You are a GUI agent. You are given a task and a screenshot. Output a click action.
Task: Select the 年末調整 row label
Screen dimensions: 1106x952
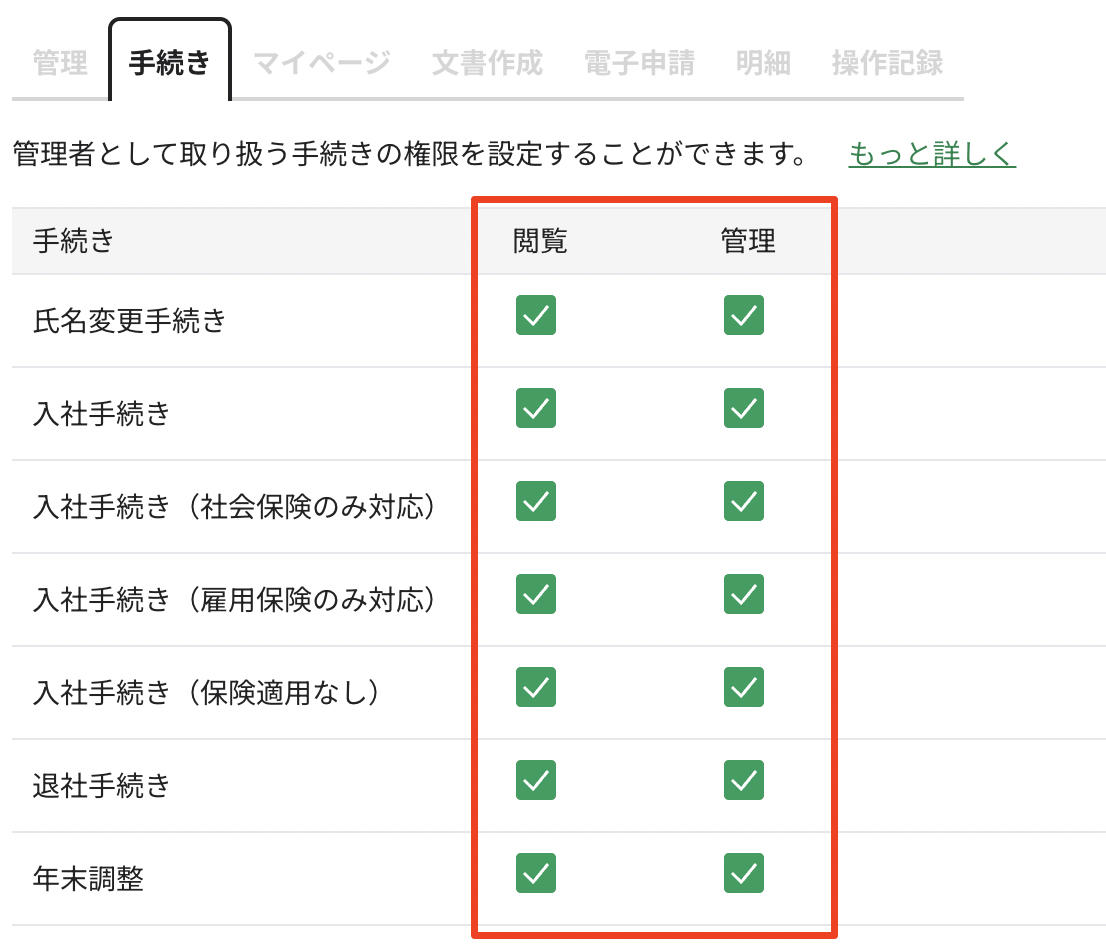[88, 879]
